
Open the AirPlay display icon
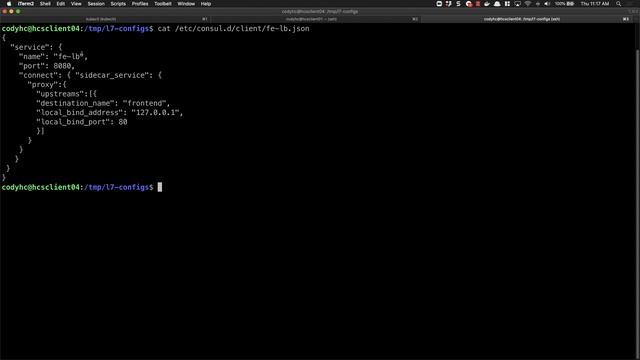tap(518, 4)
